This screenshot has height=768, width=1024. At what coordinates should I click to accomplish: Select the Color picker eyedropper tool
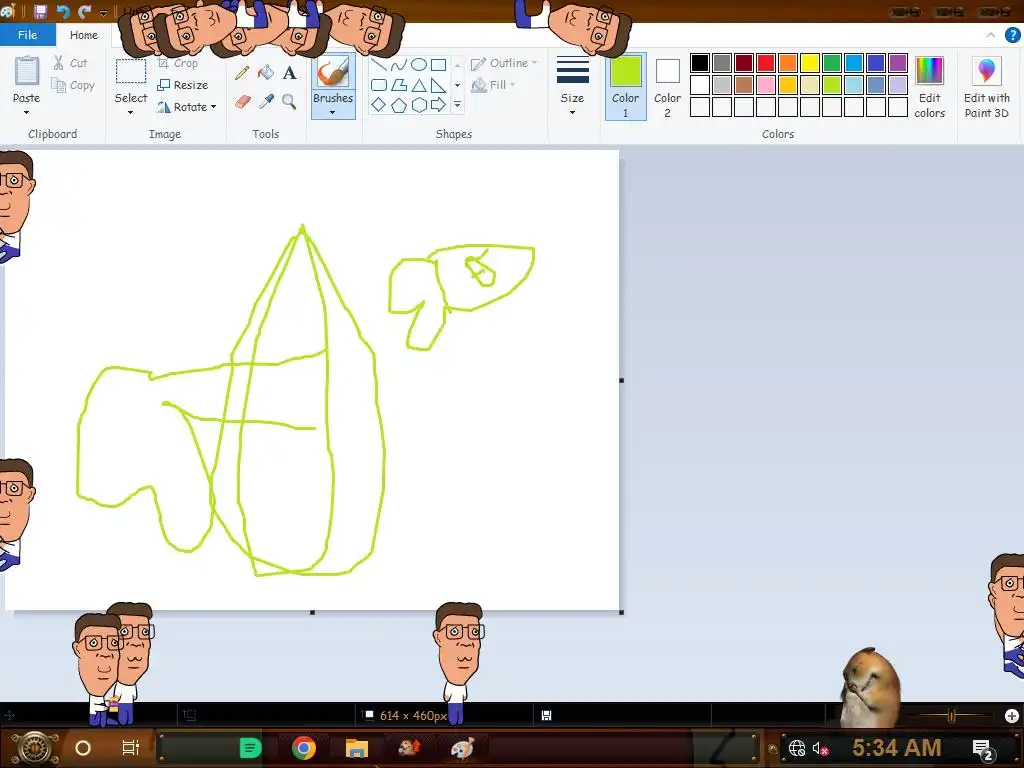click(x=266, y=101)
